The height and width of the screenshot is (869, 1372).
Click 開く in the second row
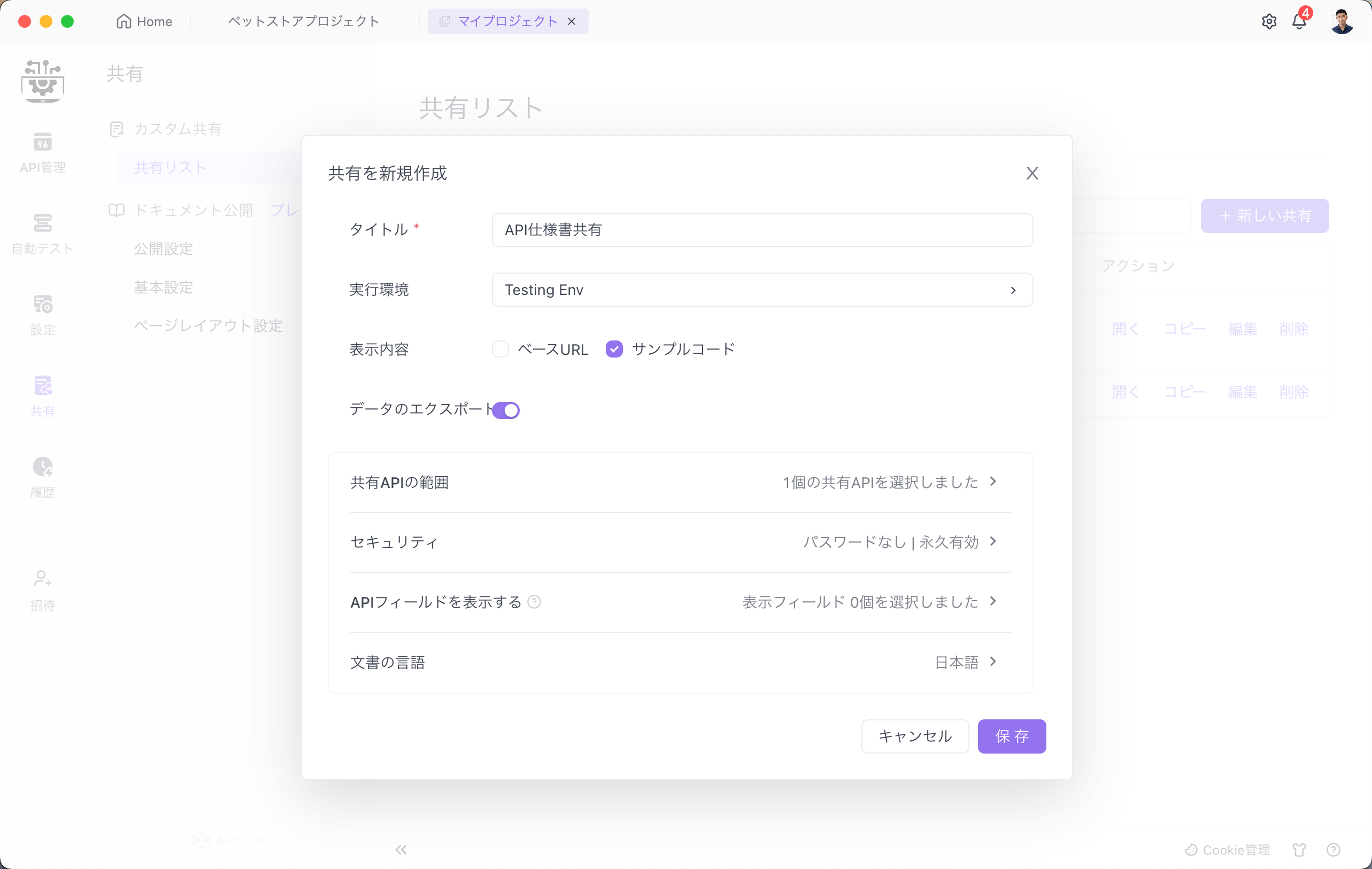pyautogui.click(x=1126, y=392)
